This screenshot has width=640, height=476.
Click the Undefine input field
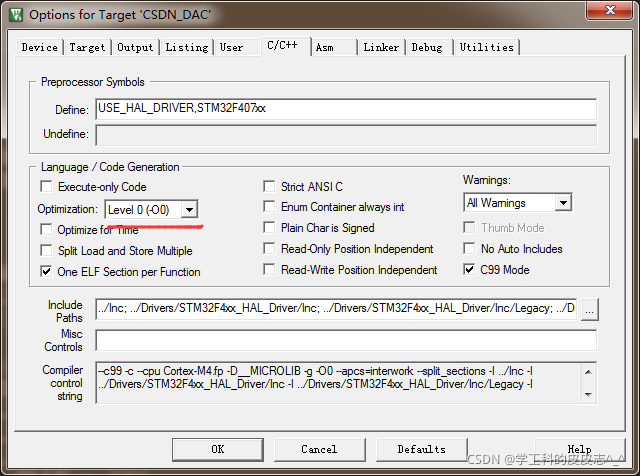coord(346,135)
